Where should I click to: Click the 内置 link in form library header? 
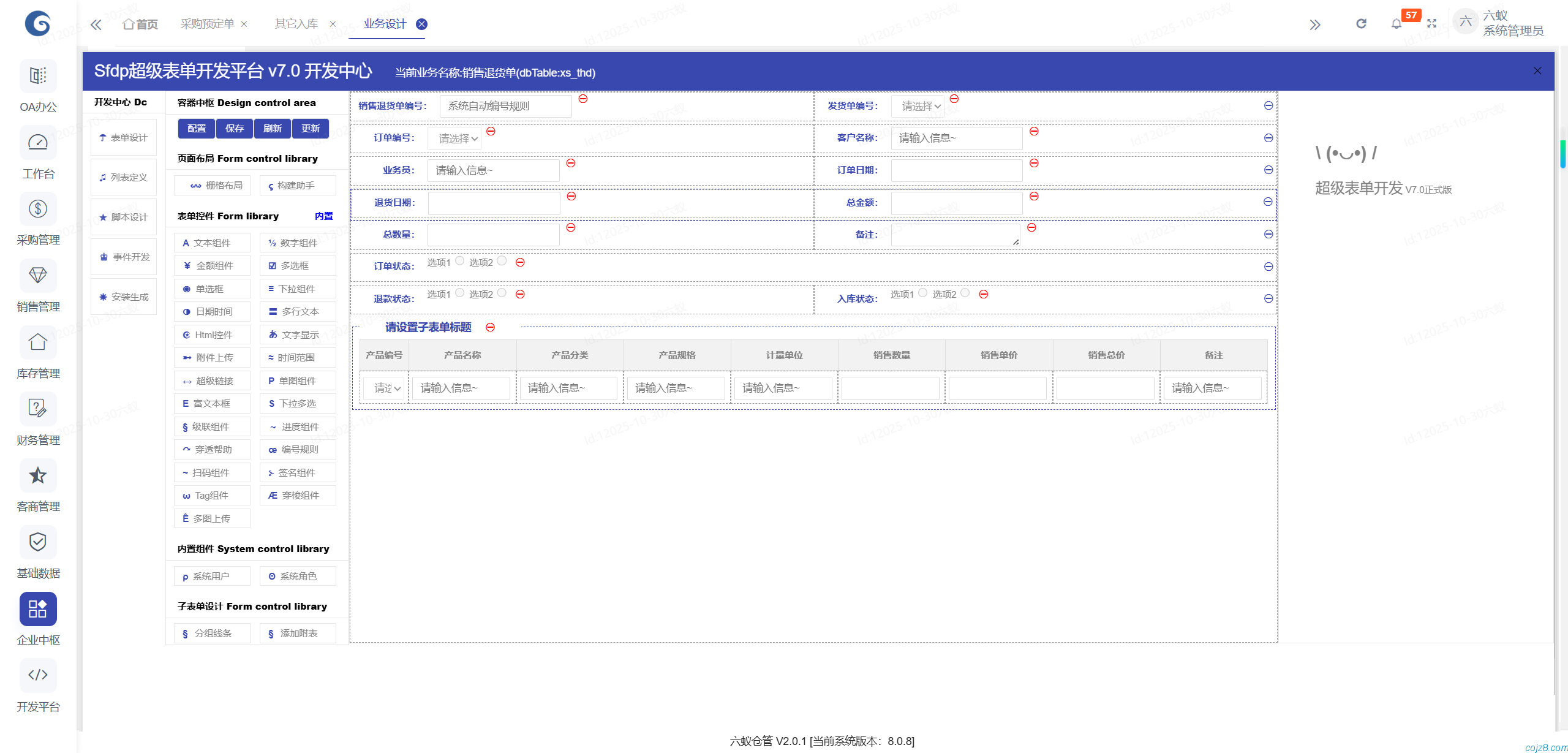click(324, 216)
